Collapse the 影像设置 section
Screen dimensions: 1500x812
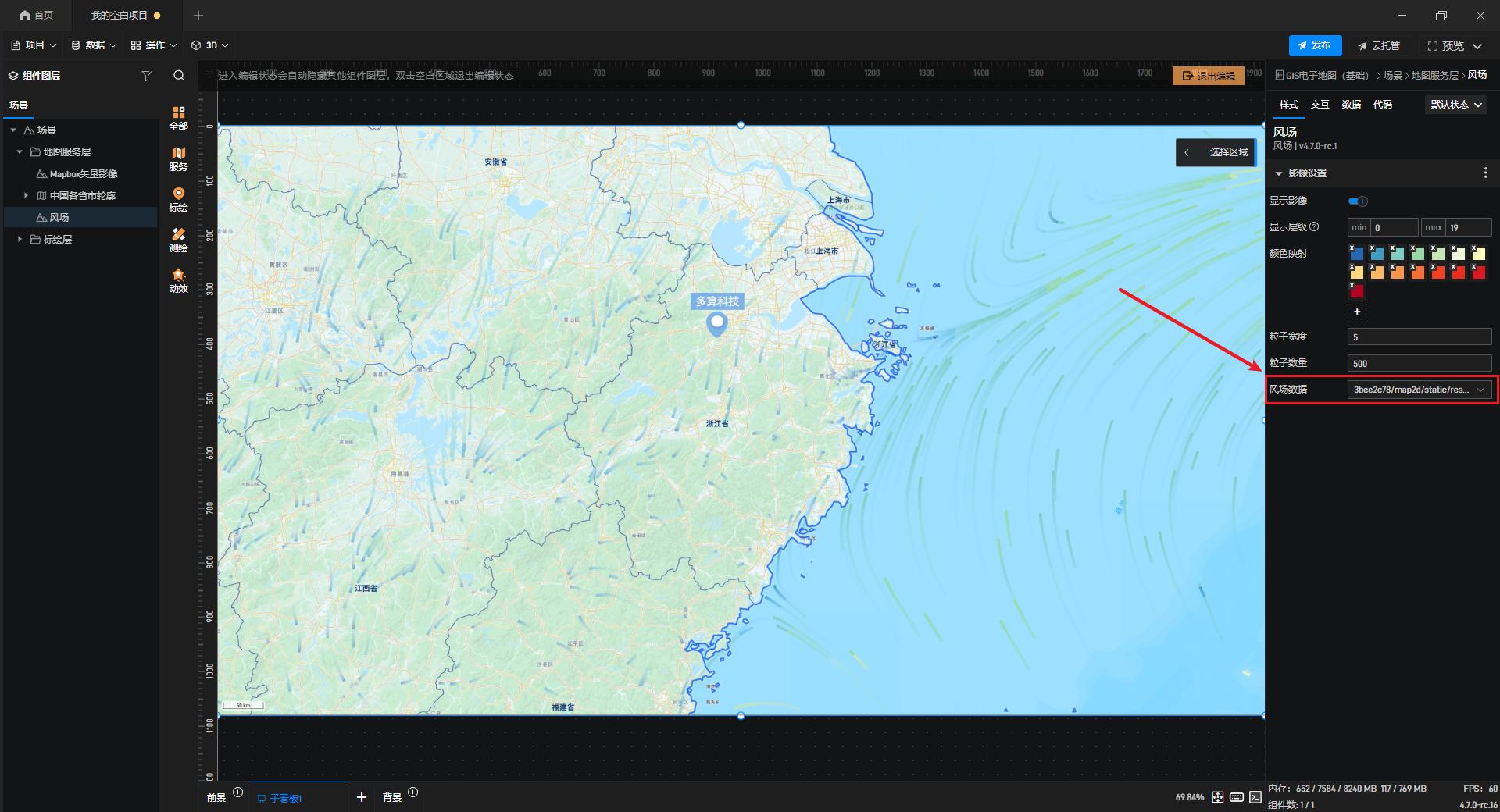[1279, 173]
